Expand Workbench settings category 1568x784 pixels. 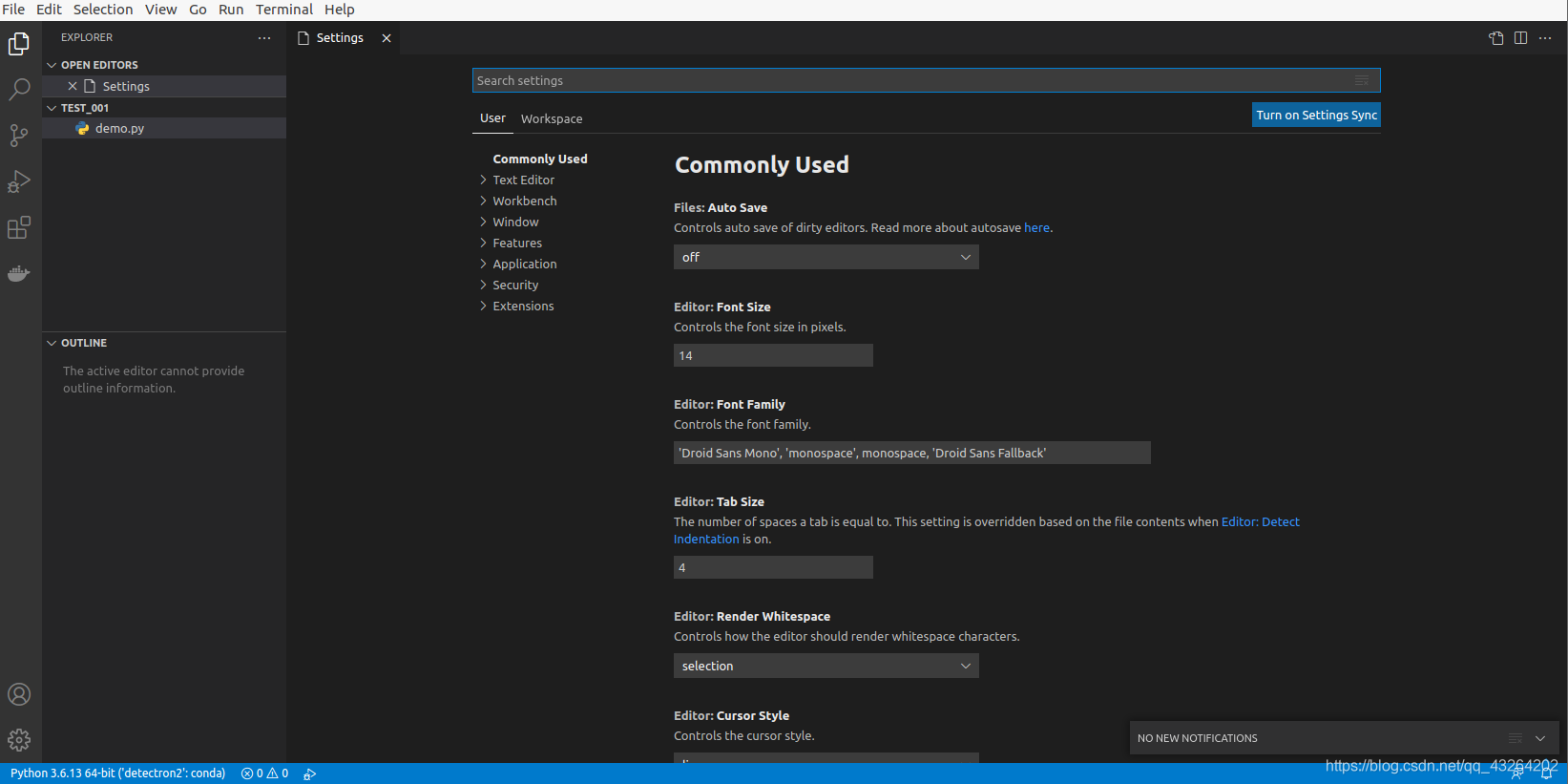pos(483,201)
